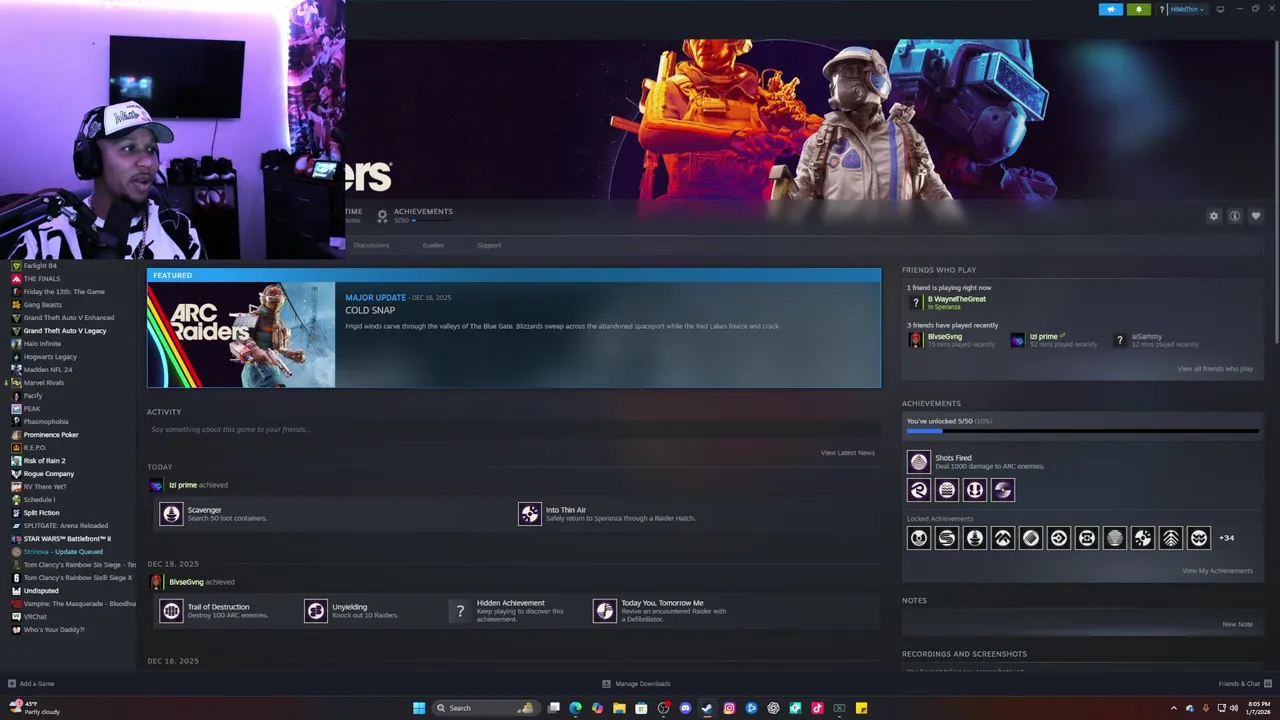1280x720 pixels.
Task: Click the Unyielding achievement icon
Action: (x=315, y=611)
